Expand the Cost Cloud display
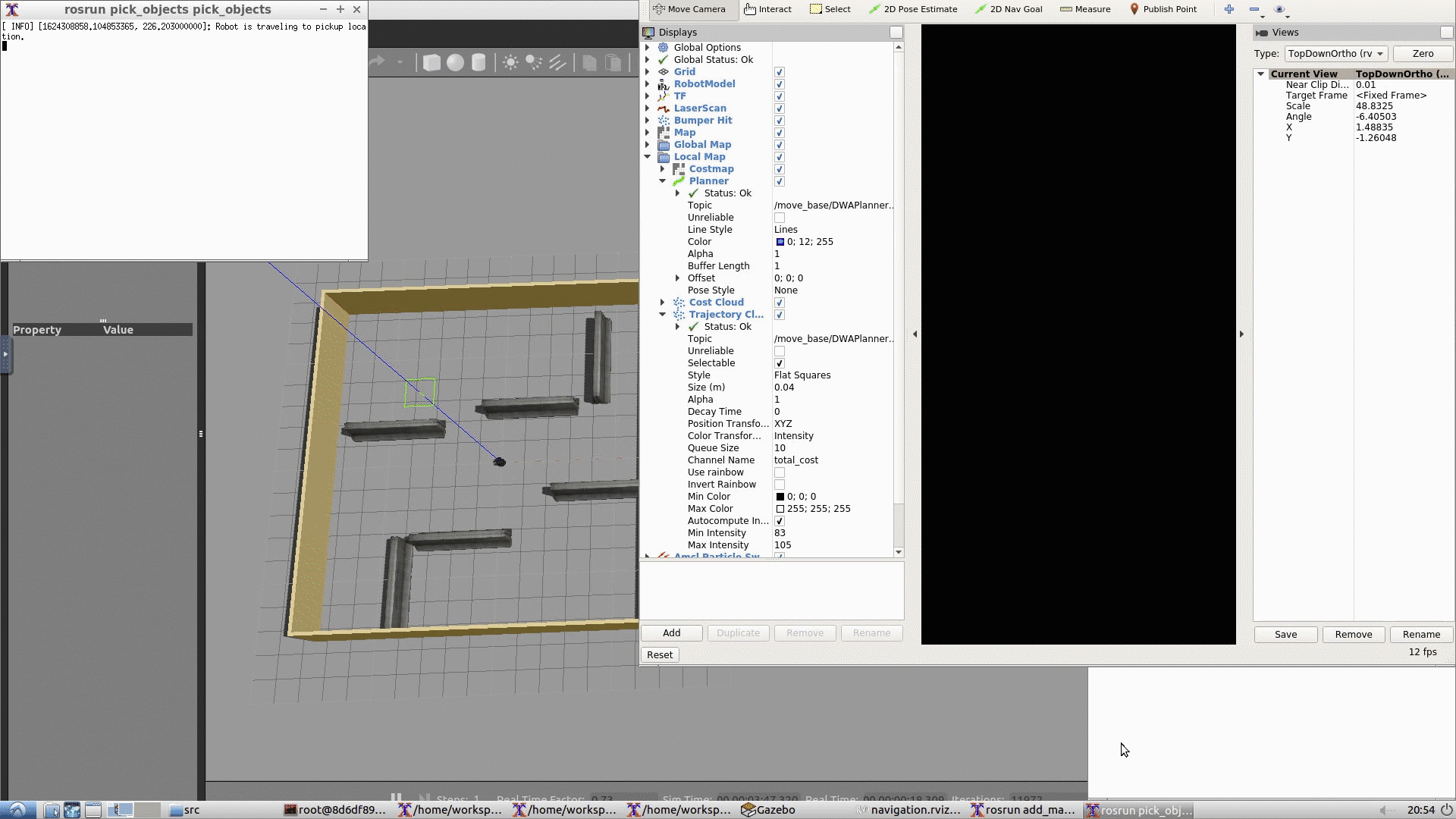This screenshot has height=819, width=1456. tap(663, 303)
